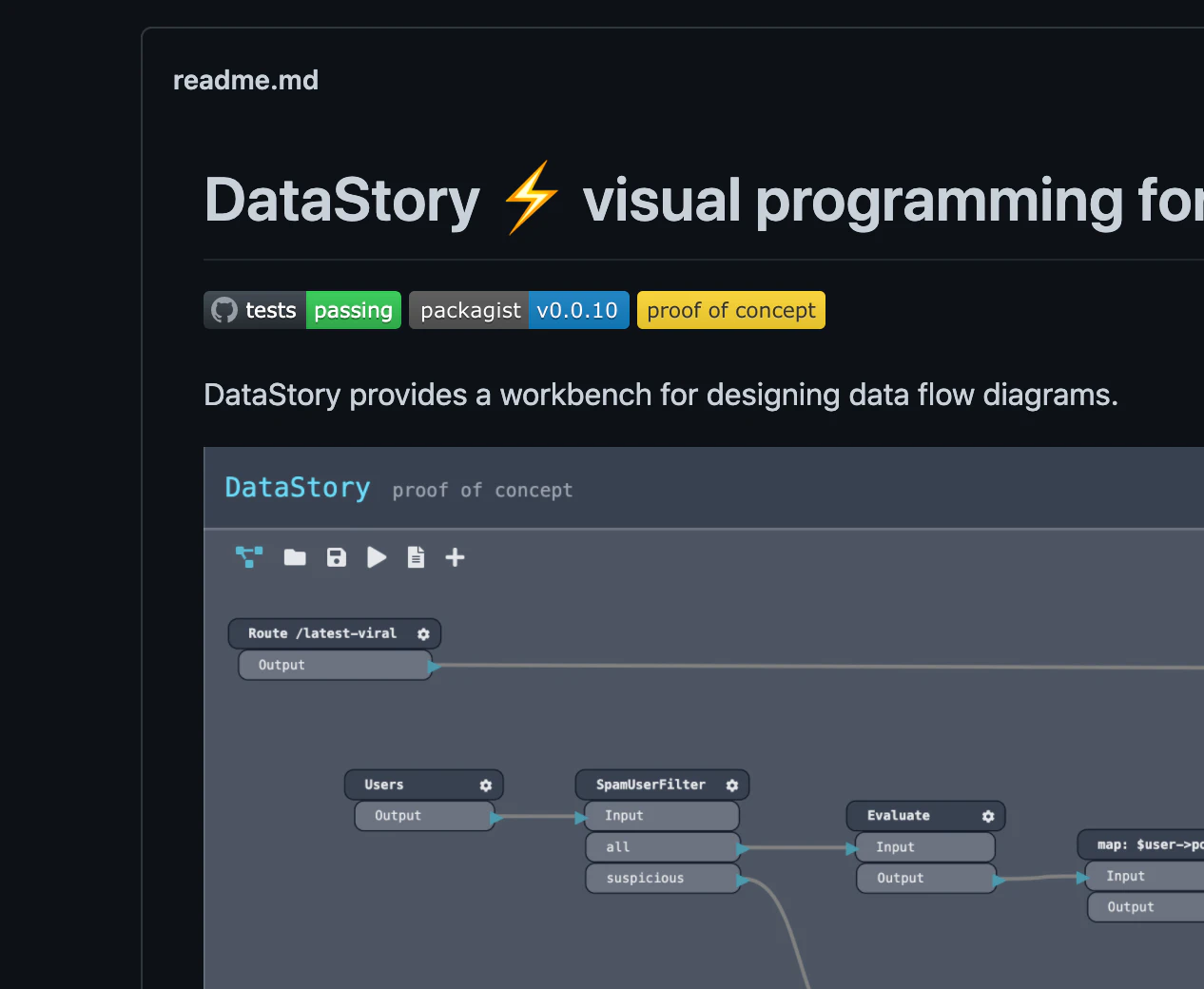1204x989 pixels.
Task: Open the document icon in the toolbar
Action: pyautogui.click(x=416, y=557)
